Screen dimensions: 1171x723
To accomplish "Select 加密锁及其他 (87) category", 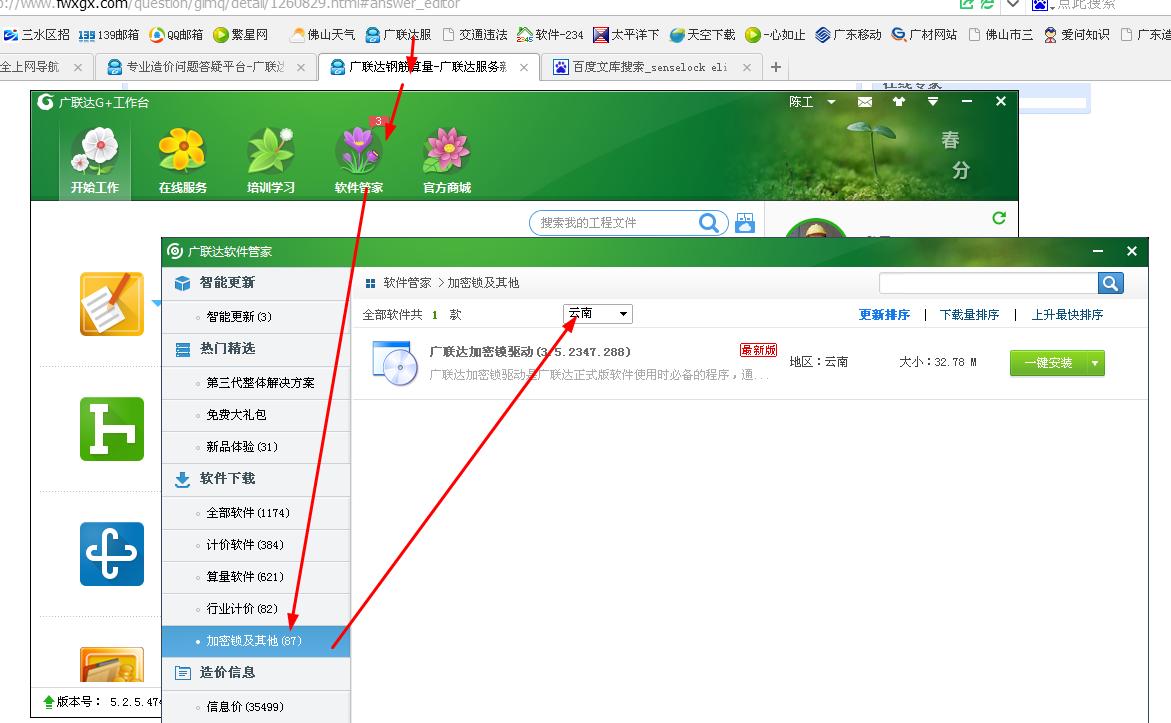I will [256, 641].
